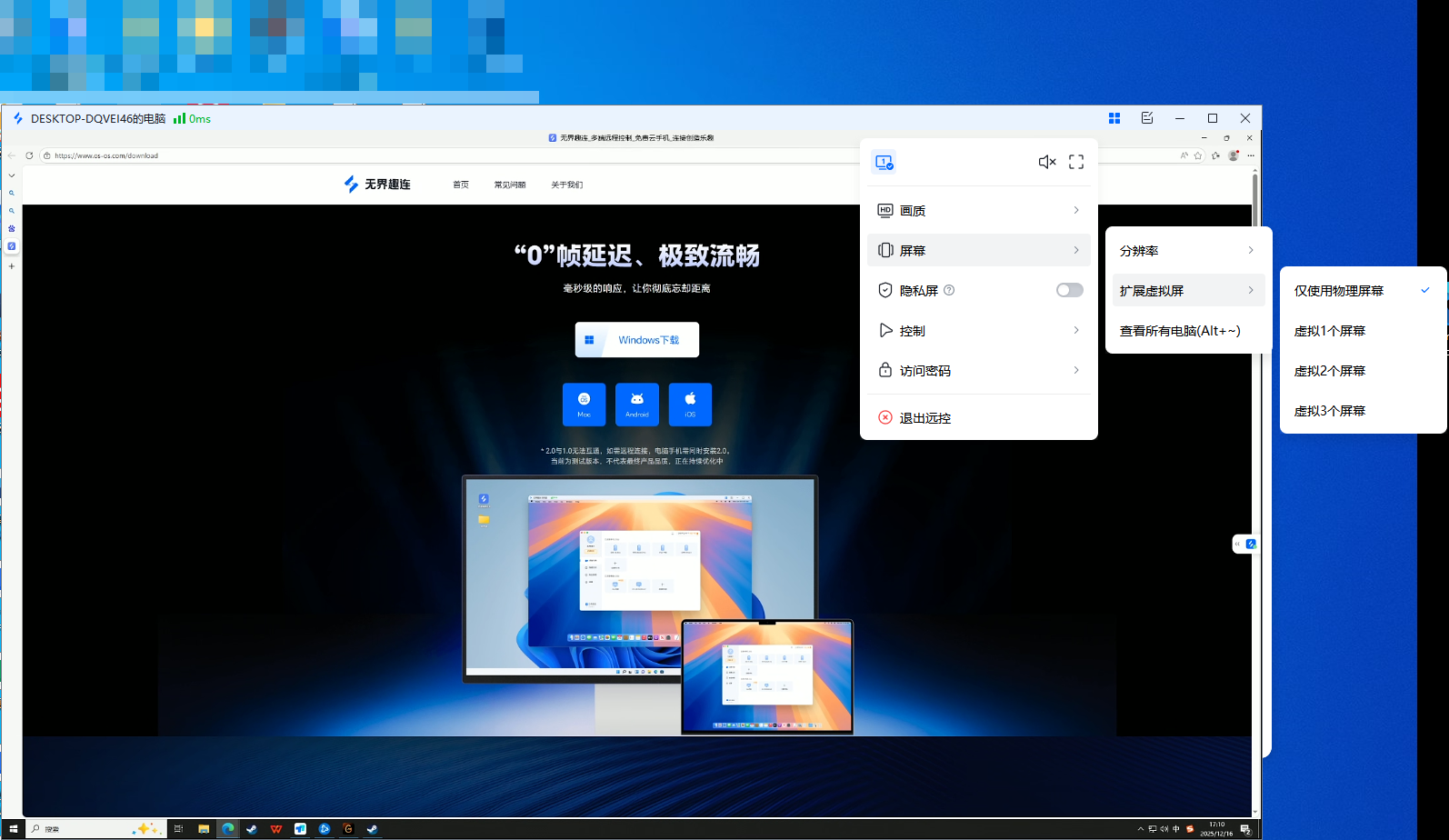Click the Task View icon in remote taskbar

pyautogui.click(x=179, y=829)
